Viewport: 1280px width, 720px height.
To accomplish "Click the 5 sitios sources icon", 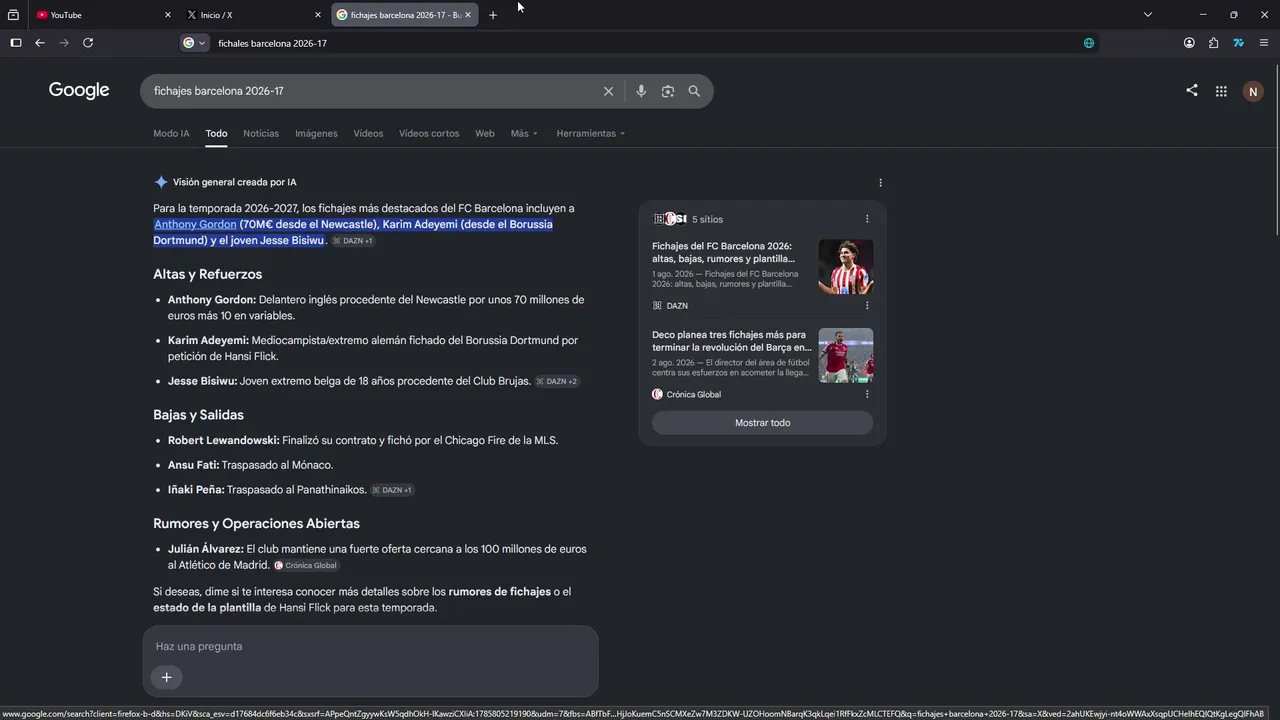I will (670, 219).
